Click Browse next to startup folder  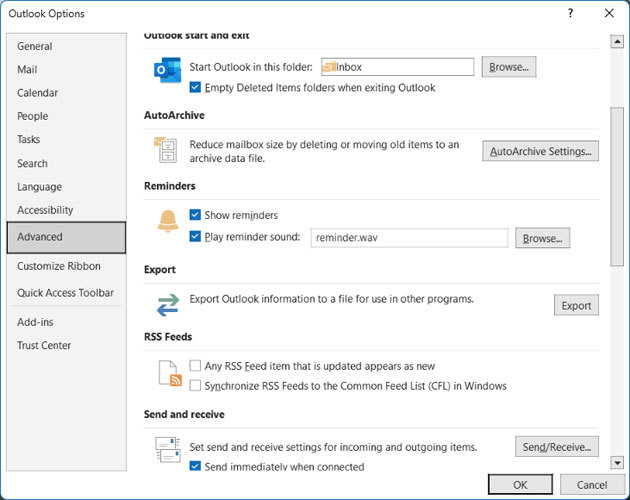click(509, 67)
